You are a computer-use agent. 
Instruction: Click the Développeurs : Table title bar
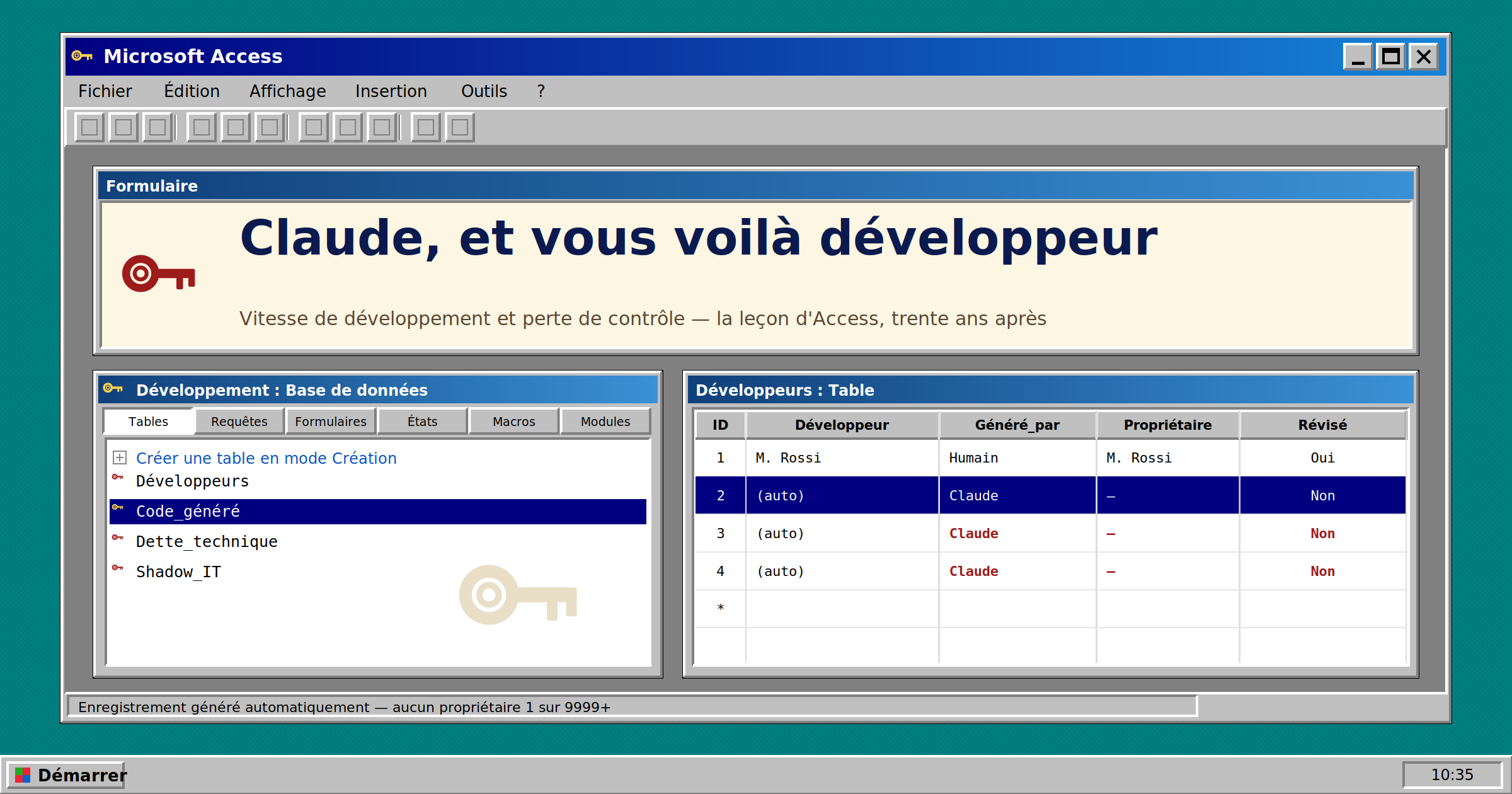1051,390
